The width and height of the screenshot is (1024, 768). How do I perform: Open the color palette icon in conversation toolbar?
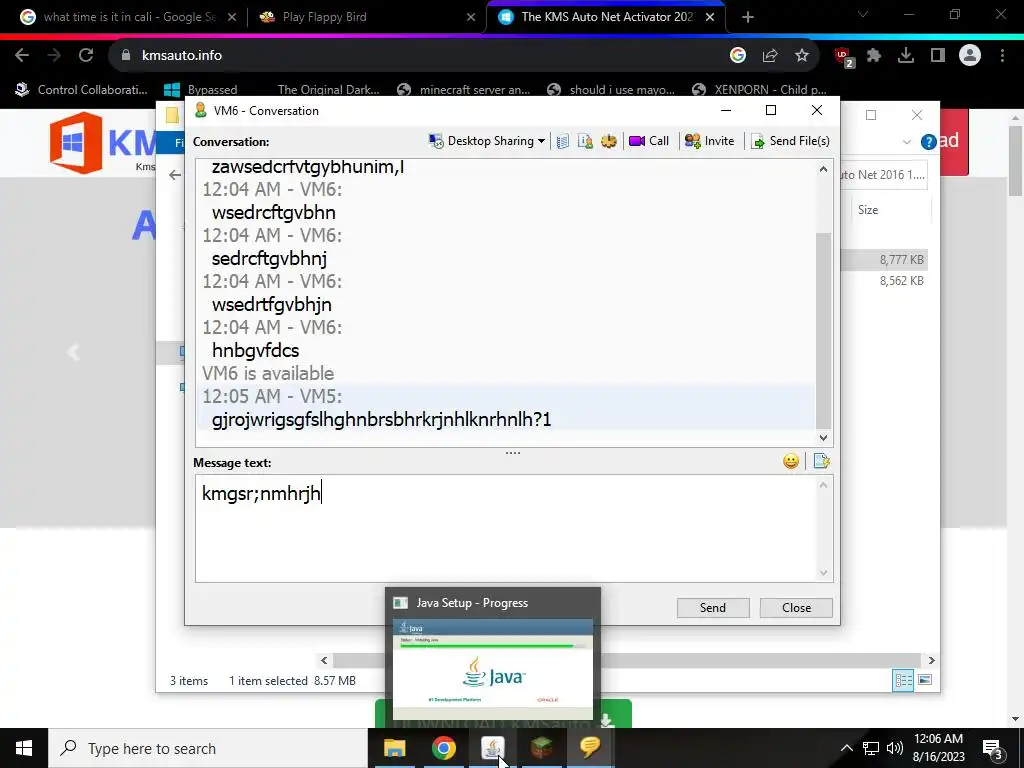pos(609,141)
